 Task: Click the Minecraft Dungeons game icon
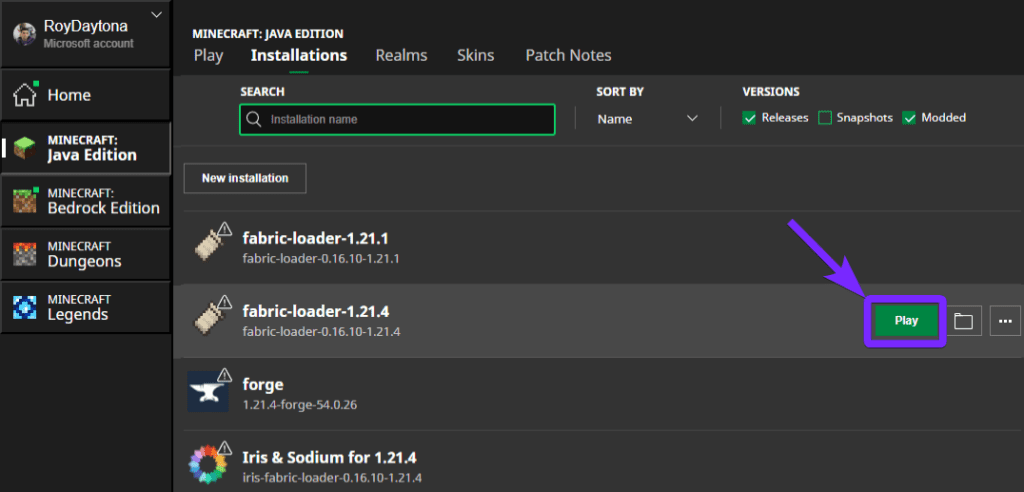click(x=25, y=255)
